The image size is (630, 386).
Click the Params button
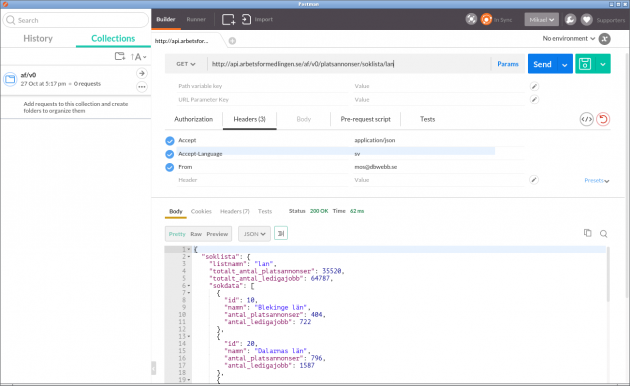(x=508, y=64)
